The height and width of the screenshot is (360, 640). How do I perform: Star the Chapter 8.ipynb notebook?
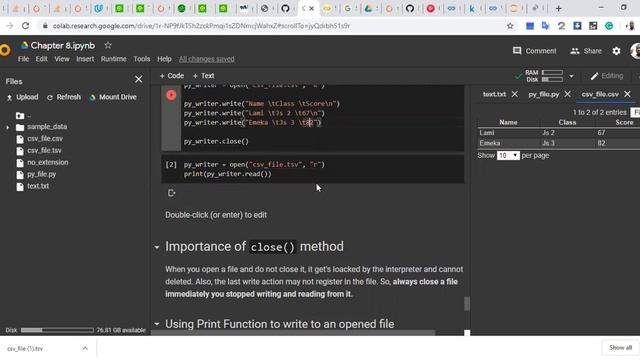pos(108,45)
